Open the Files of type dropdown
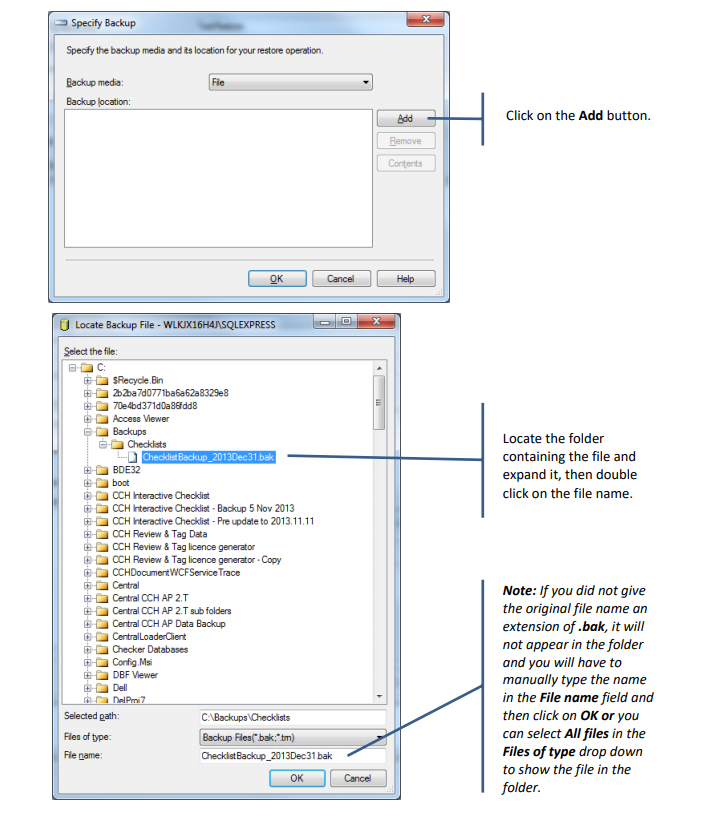 click(x=293, y=738)
